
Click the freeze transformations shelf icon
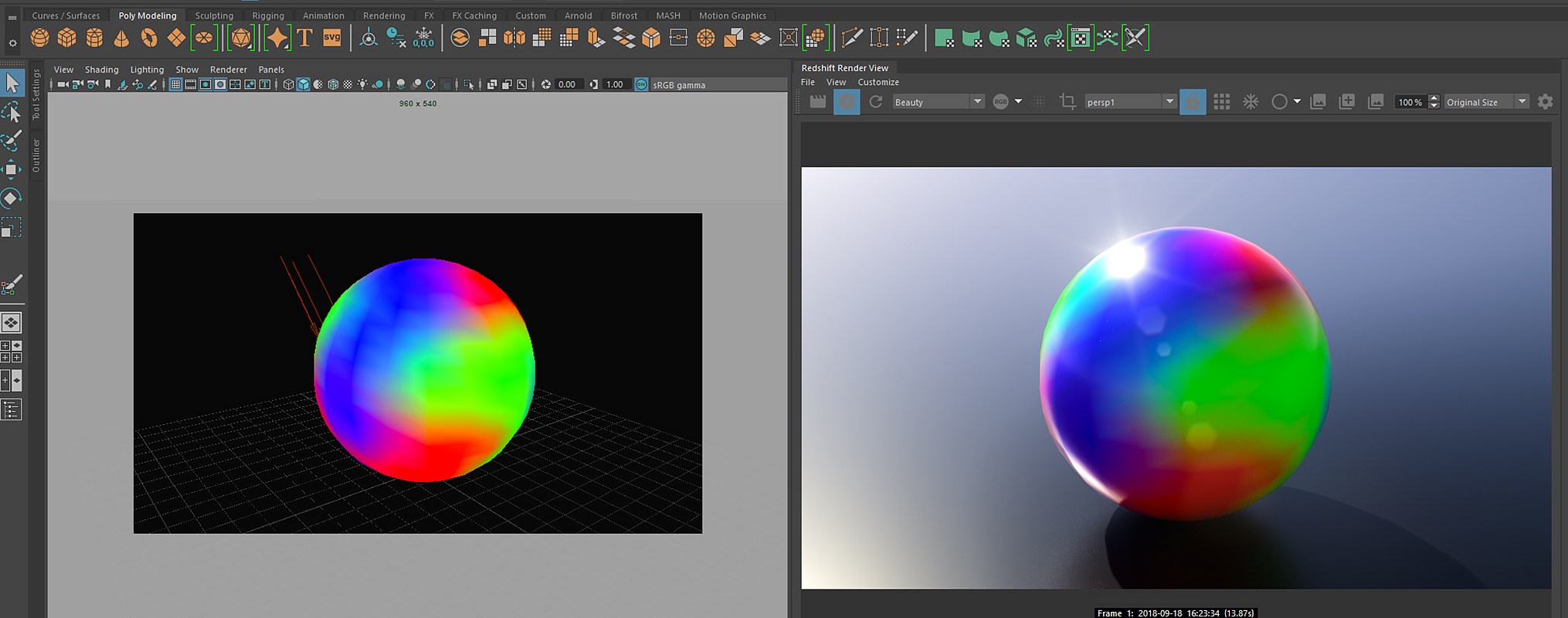[423, 38]
